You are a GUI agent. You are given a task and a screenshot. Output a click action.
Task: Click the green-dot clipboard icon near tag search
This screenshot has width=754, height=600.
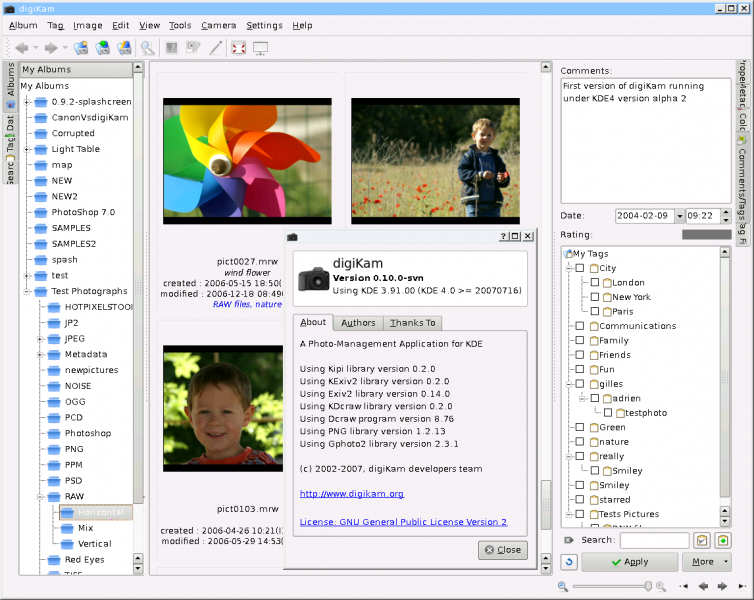(723, 540)
